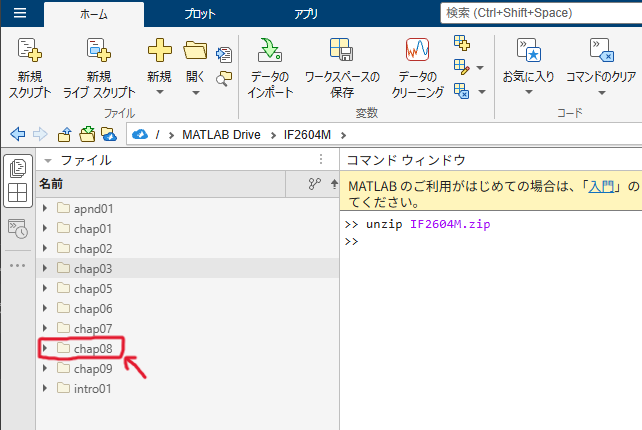Click the 入門 getting started link
642x430 pixels.
pos(601,186)
